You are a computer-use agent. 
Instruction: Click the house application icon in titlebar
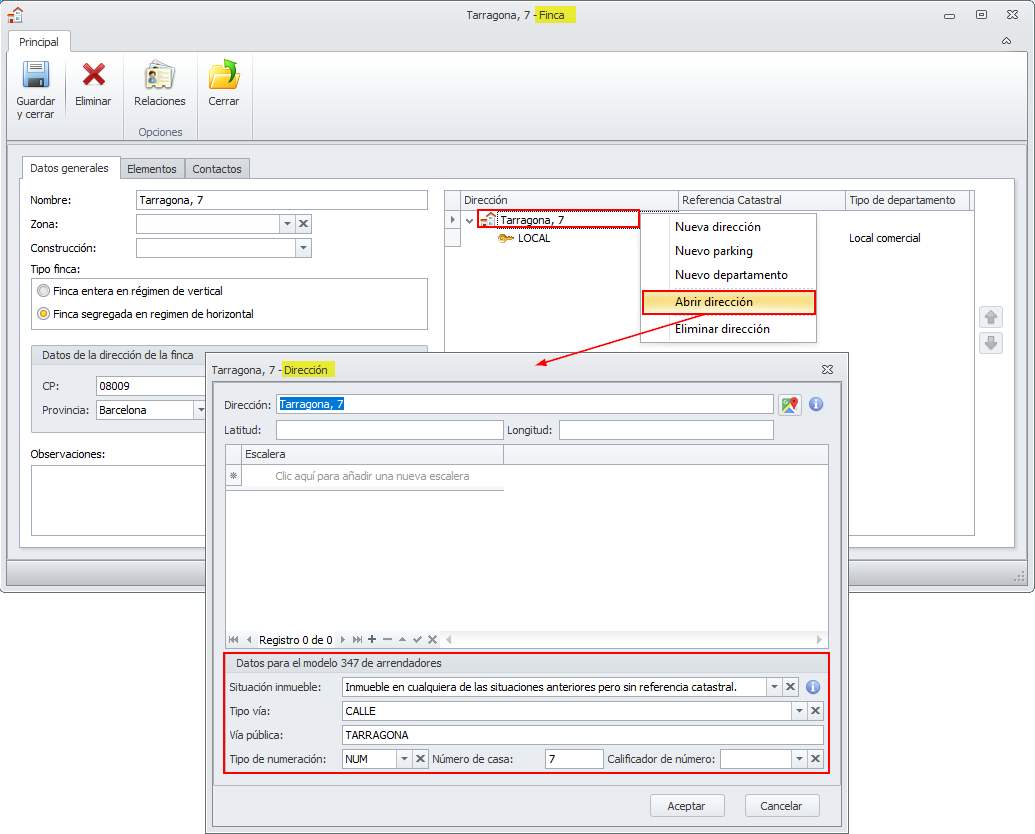(x=15, y=15)
